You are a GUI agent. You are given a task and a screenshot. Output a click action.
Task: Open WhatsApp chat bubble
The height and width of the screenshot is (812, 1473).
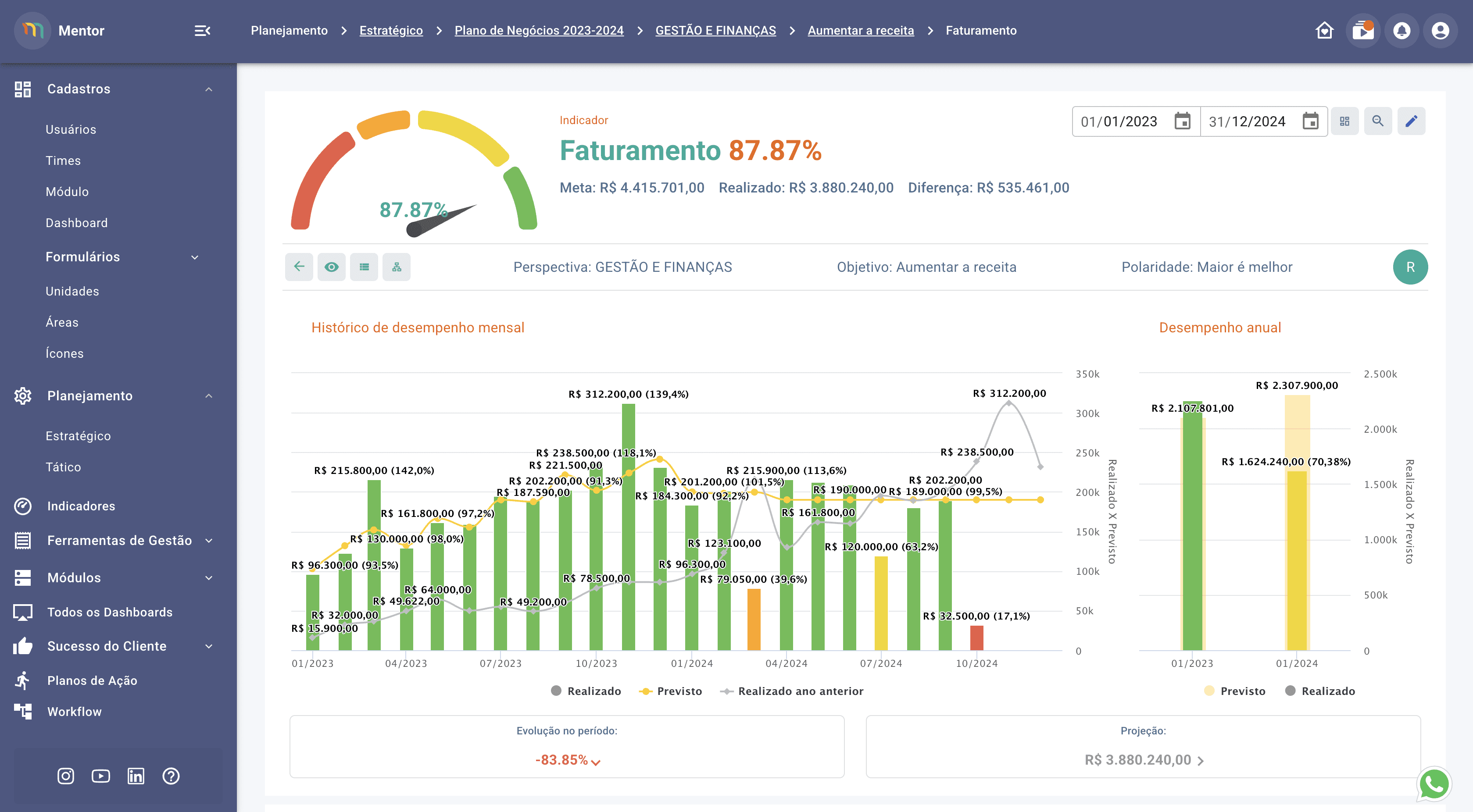coord(1434,784)
